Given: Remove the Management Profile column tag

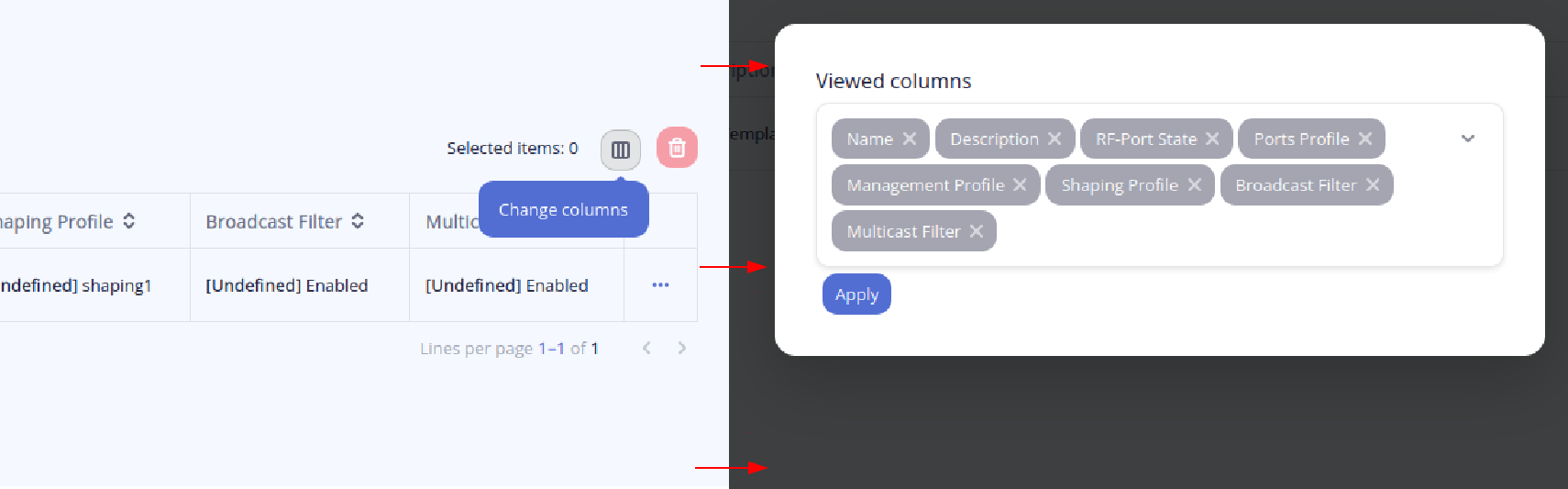Looking at the screenshot, I should click(1020, 184).
